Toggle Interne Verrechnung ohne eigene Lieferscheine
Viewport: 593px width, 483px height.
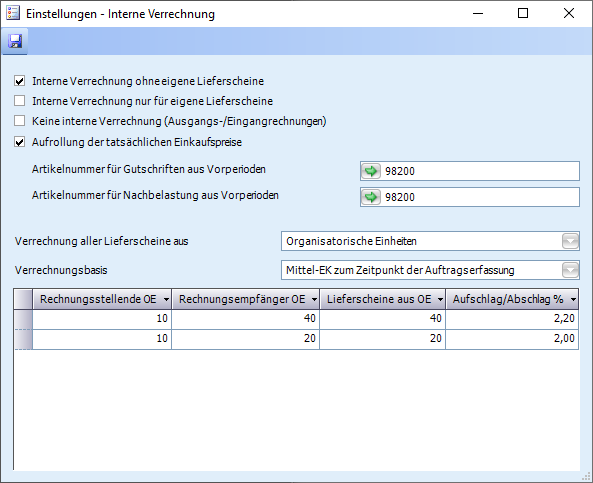point(20,81)
